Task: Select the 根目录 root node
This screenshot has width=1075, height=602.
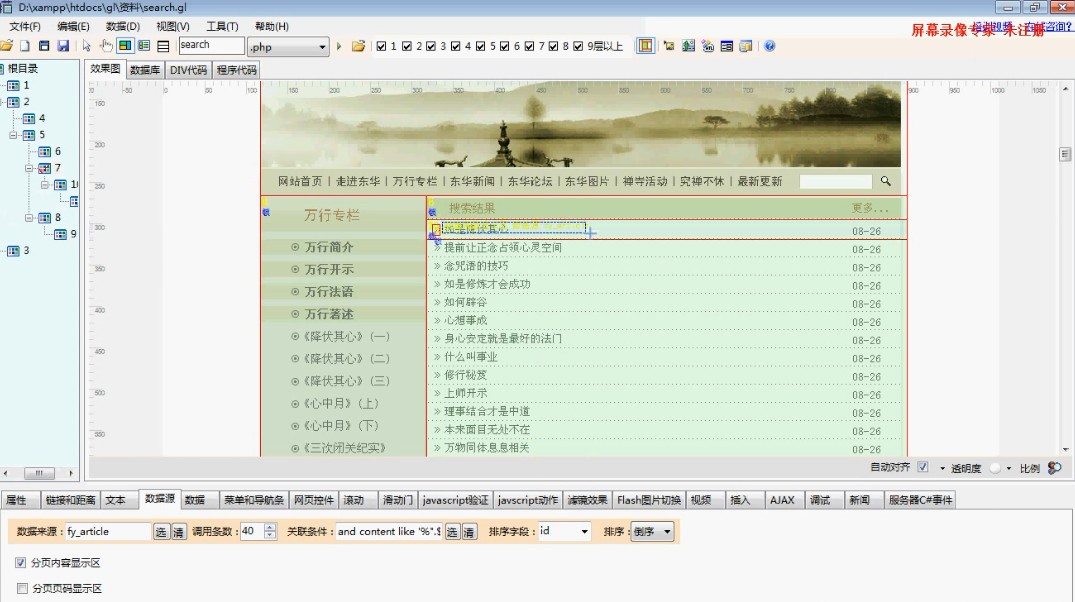Action: coord(23,69)
